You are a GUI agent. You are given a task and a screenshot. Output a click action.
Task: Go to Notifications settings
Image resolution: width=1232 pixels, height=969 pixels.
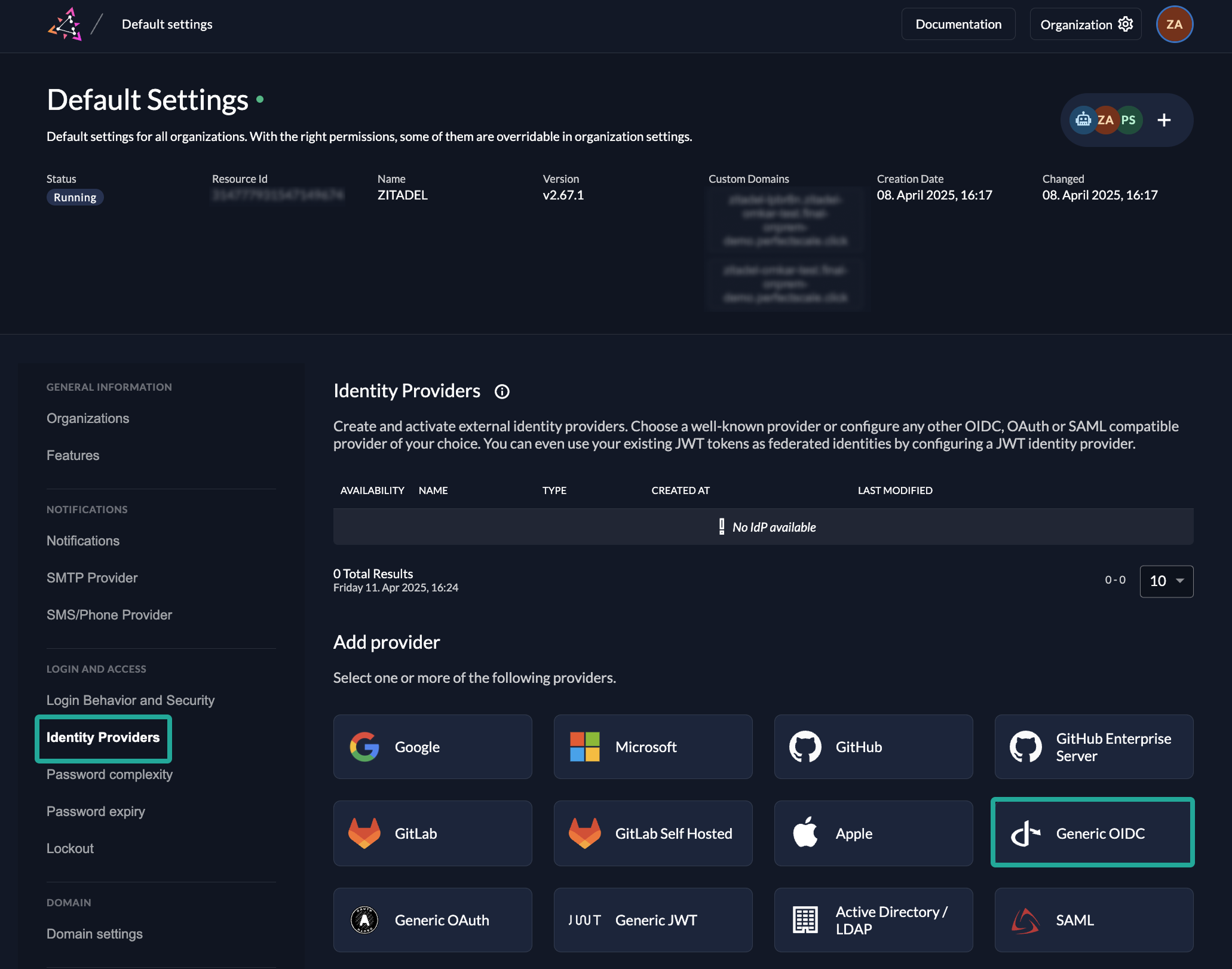point(83,541)
